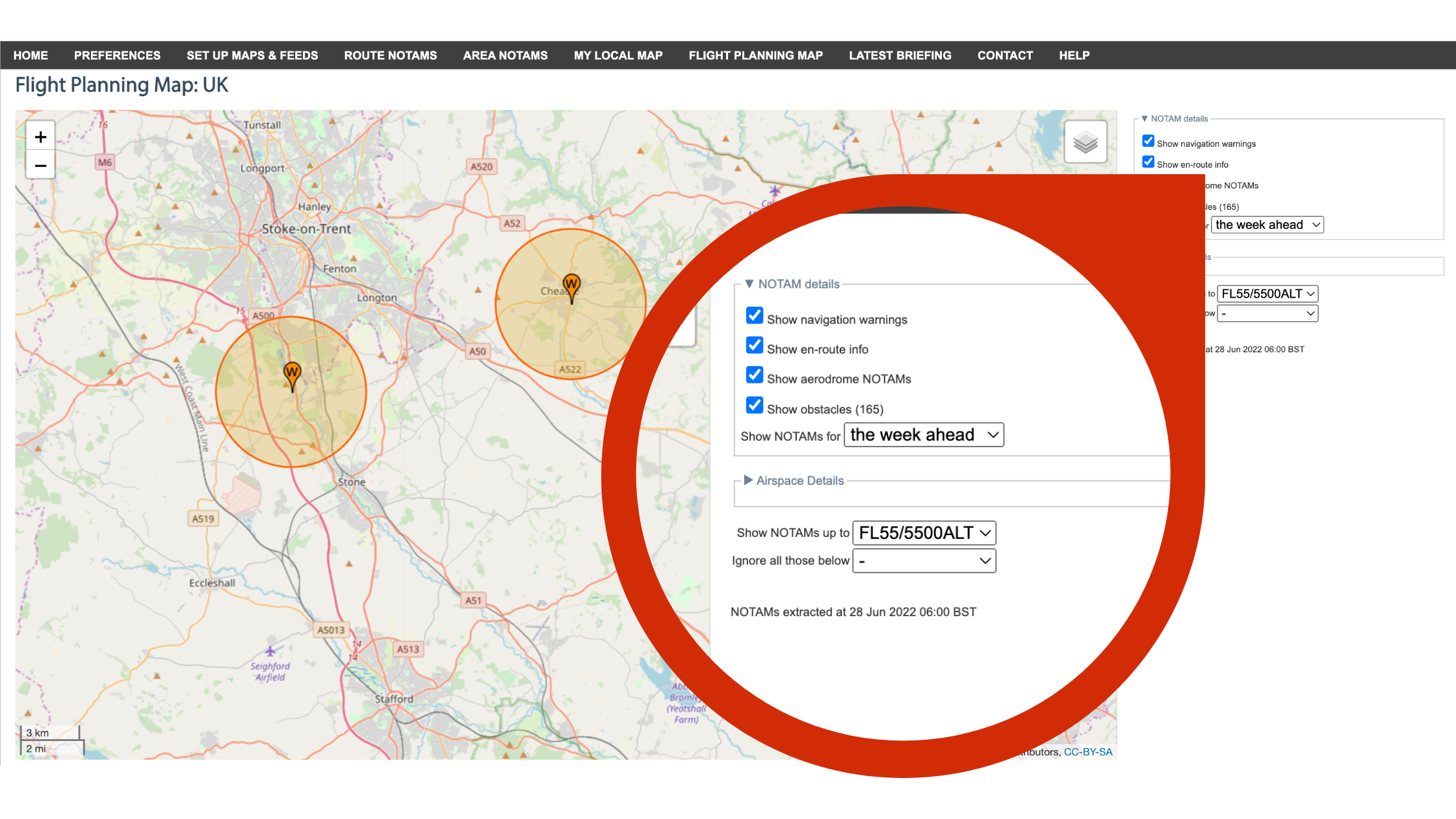Open the Route NOTAMs menu item
1456x819 pixels.
tap(390, 56)
